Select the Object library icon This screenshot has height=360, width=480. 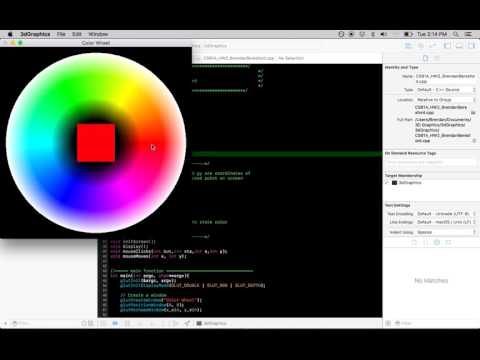click(x=437, y=242)
